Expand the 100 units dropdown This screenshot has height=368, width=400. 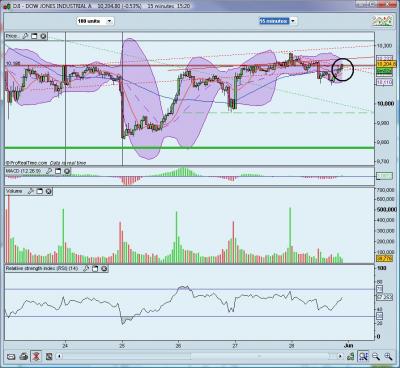109,21
